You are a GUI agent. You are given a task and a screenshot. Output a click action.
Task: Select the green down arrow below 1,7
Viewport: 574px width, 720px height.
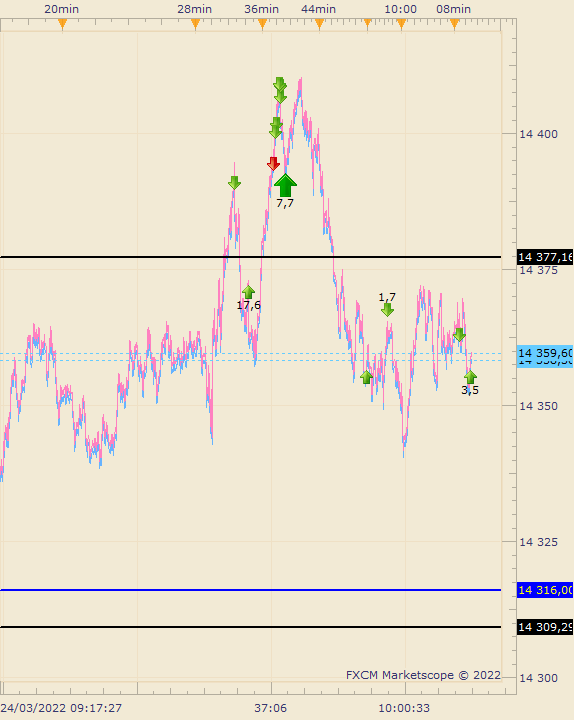coord(387,309)
